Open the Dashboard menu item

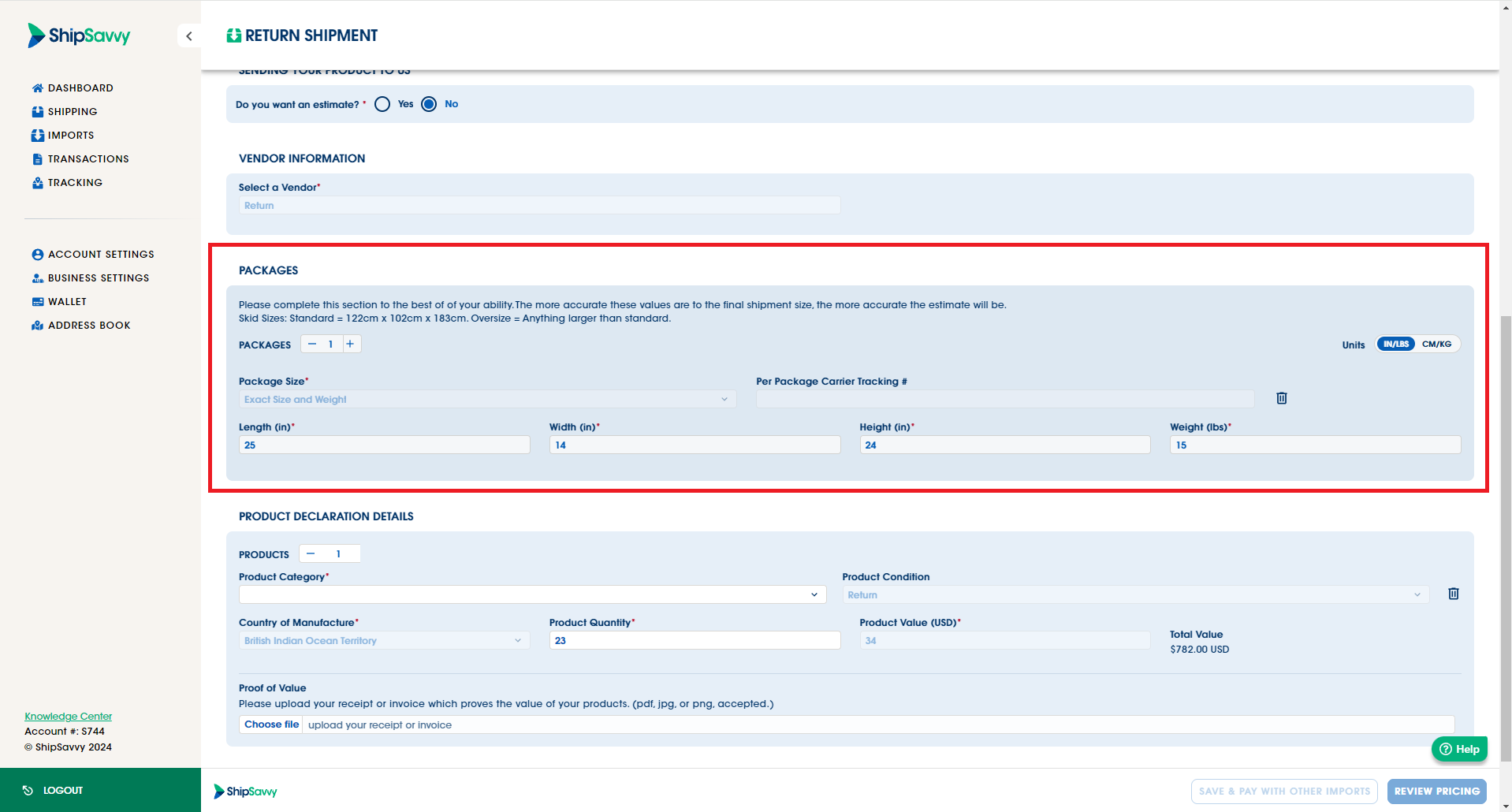pyautogui.click(x=73, y=88)
